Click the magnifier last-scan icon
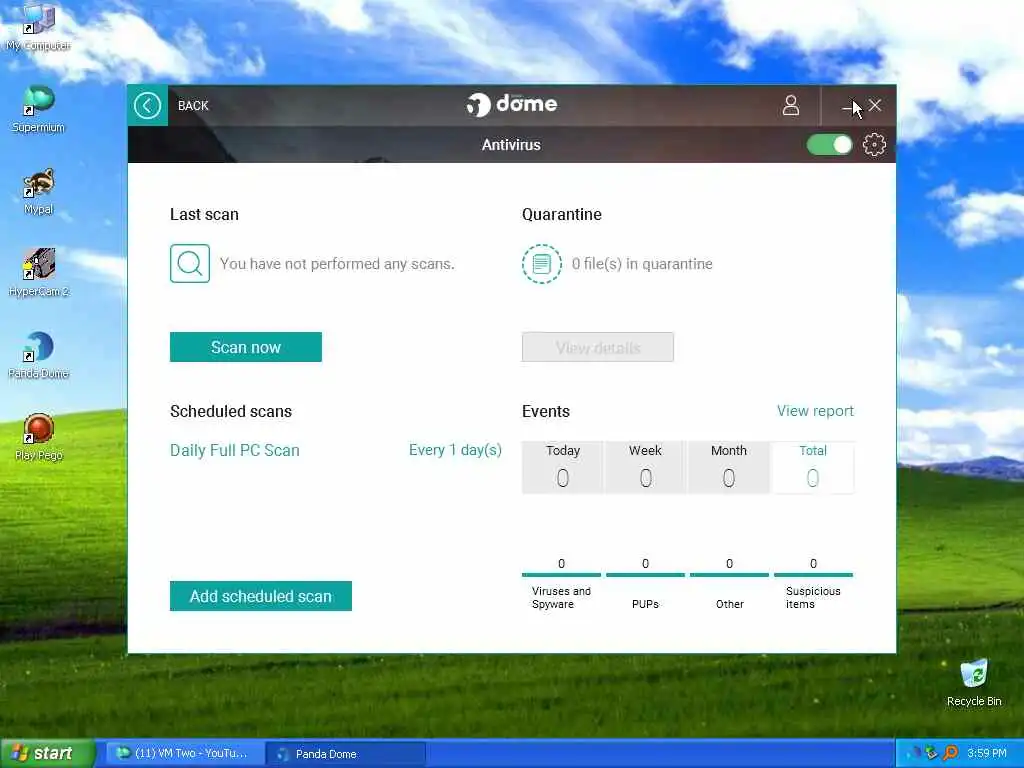 [x=190, y=264]
